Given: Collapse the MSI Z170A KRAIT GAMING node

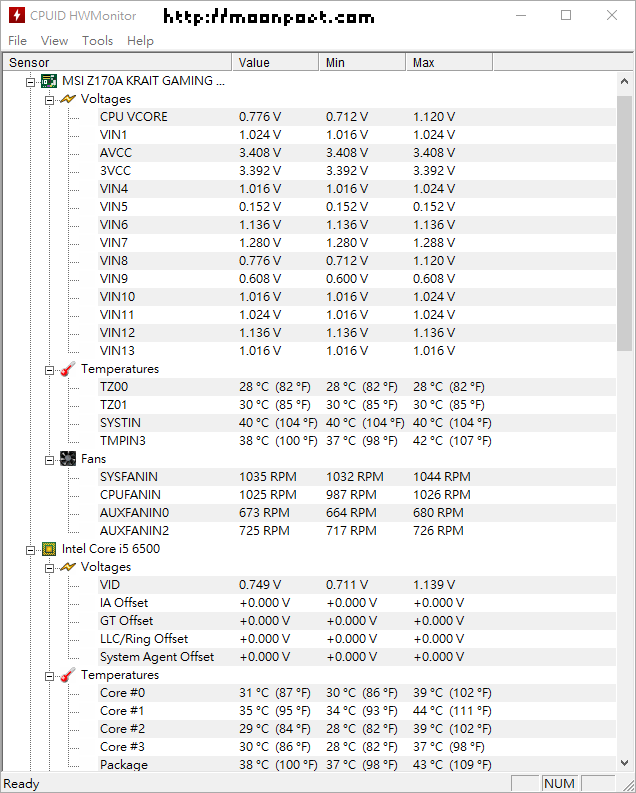Looking at the screenshot, I should coord(31,81).
